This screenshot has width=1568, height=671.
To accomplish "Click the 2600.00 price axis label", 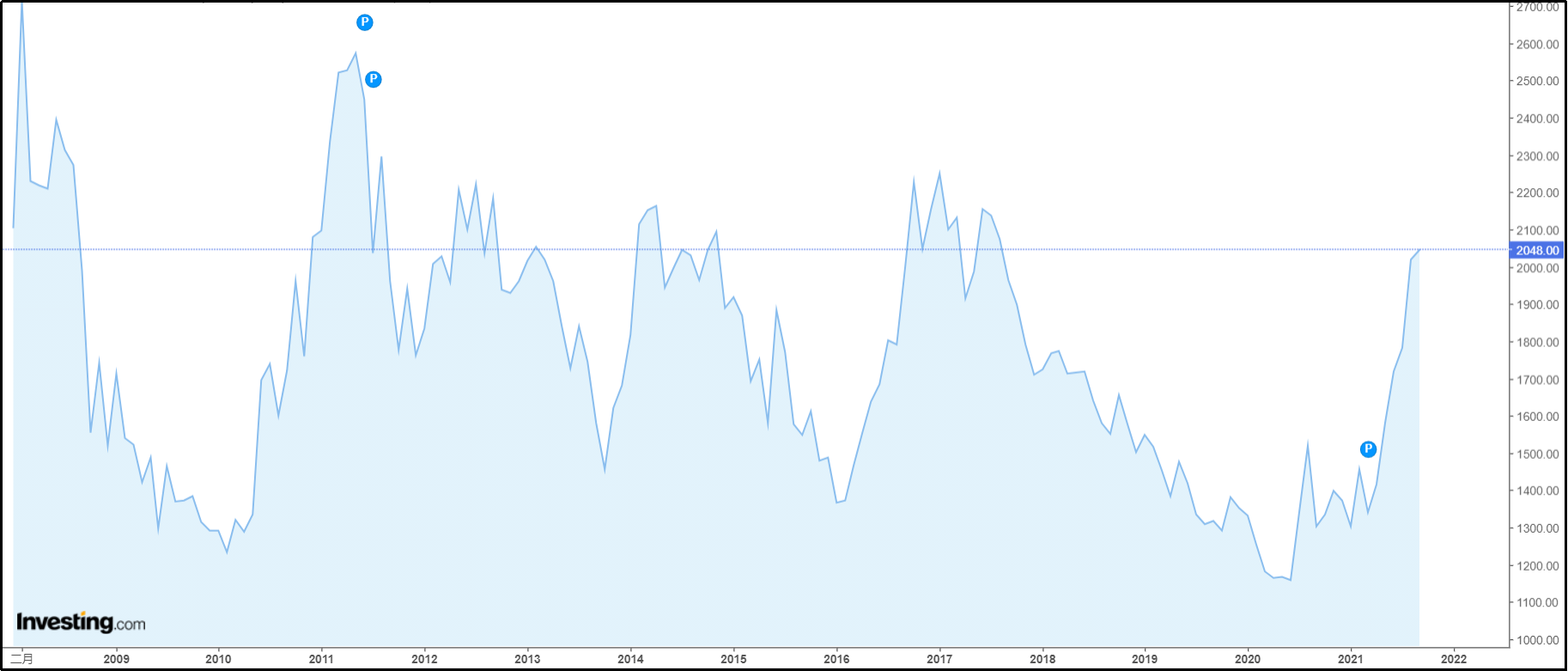I will [x=1537, y=44].
